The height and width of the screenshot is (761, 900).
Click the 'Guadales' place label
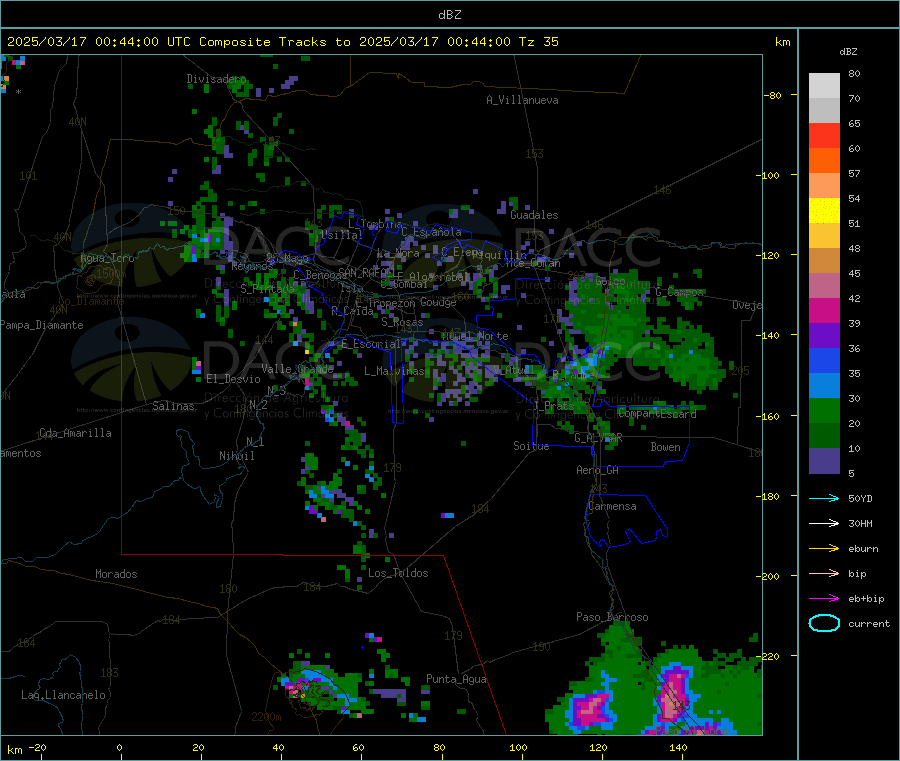click(534, 215)
